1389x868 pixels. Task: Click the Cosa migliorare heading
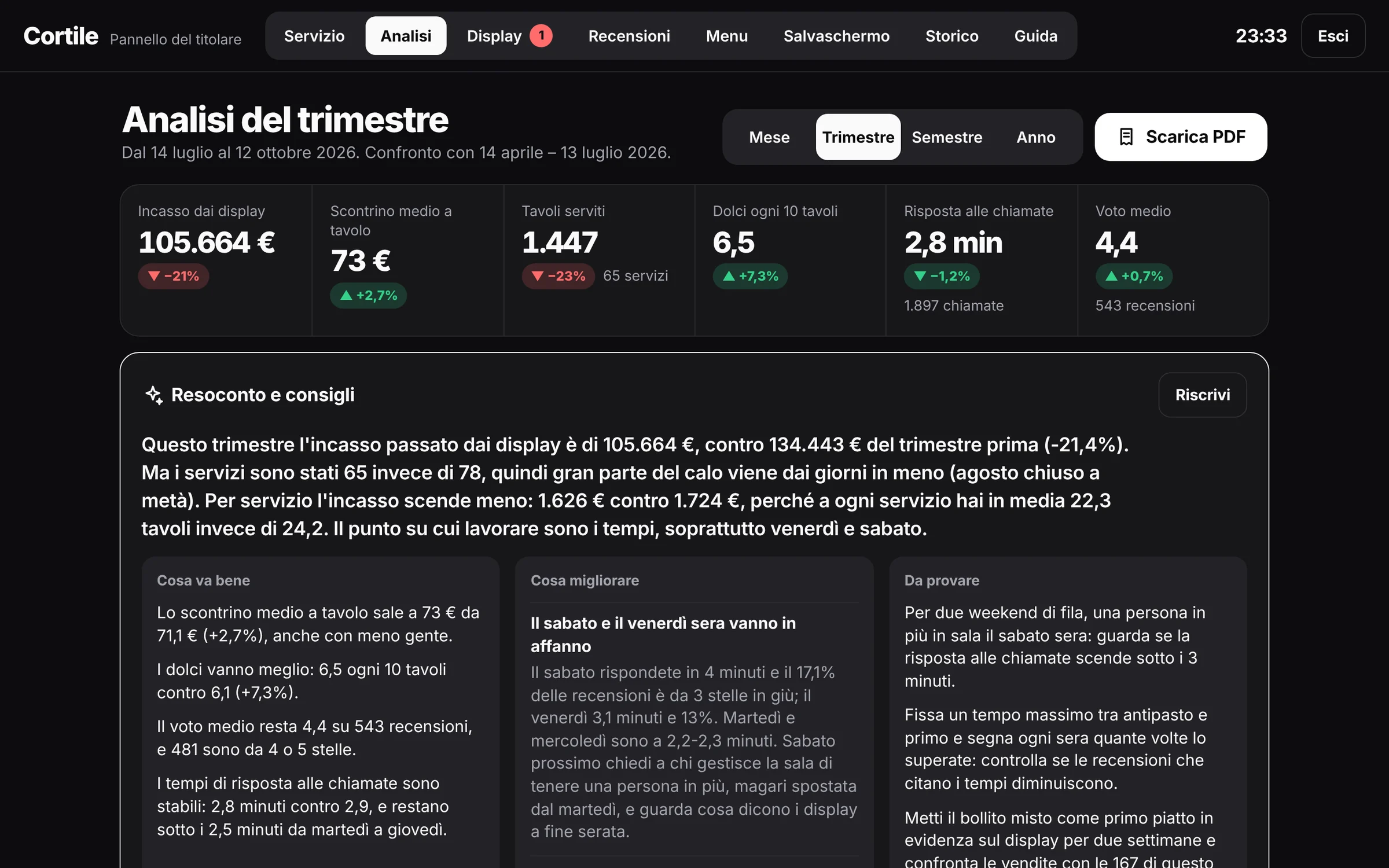[x=585, y=580]
